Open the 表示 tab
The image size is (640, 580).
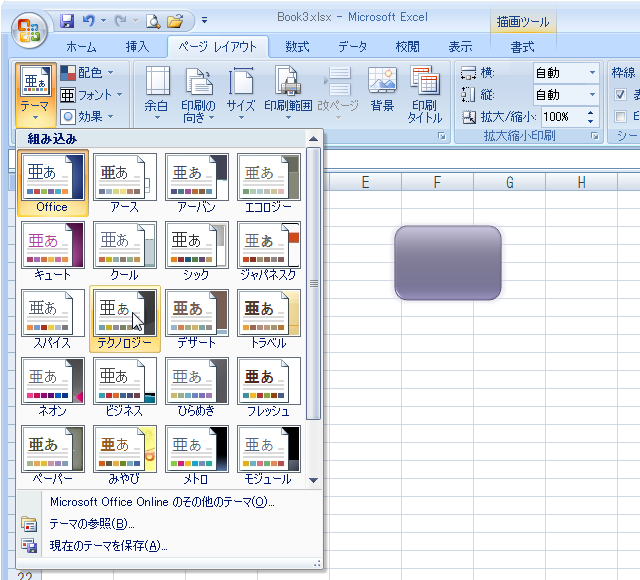(460, 47)
